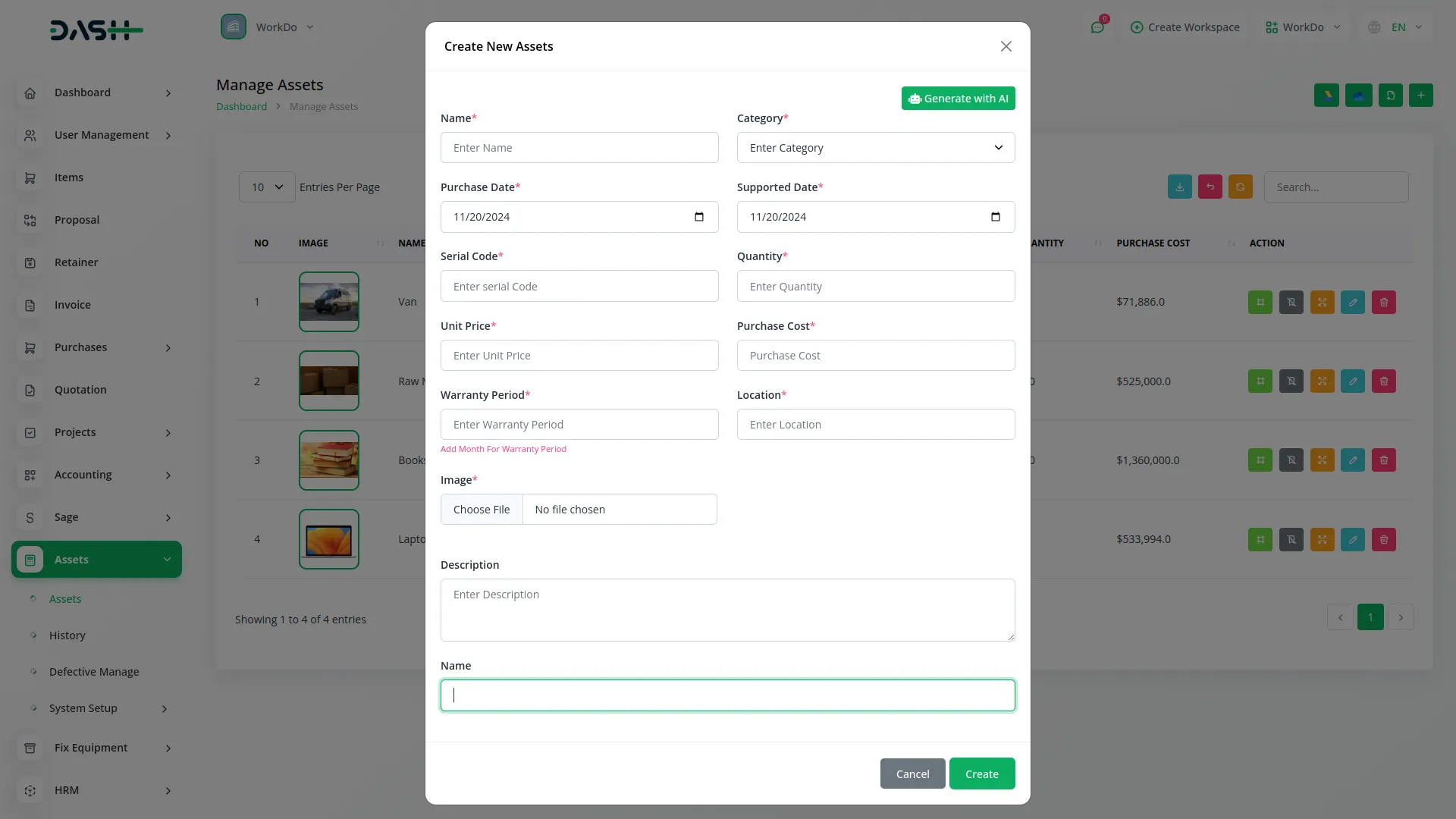Screen dimensions: 1456x819
Task: Click Cancel in the dialog footer
Action: 912,773
